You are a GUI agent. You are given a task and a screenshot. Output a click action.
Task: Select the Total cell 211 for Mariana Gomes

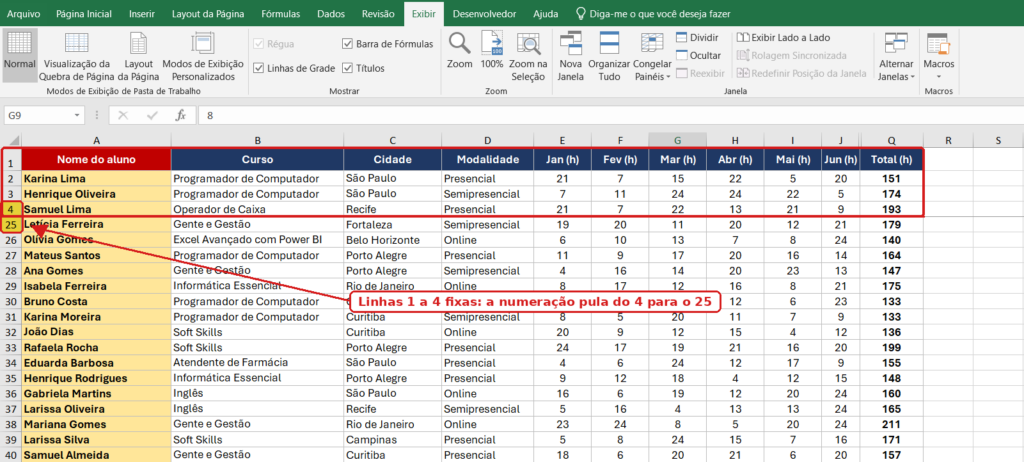click(891, 424)
